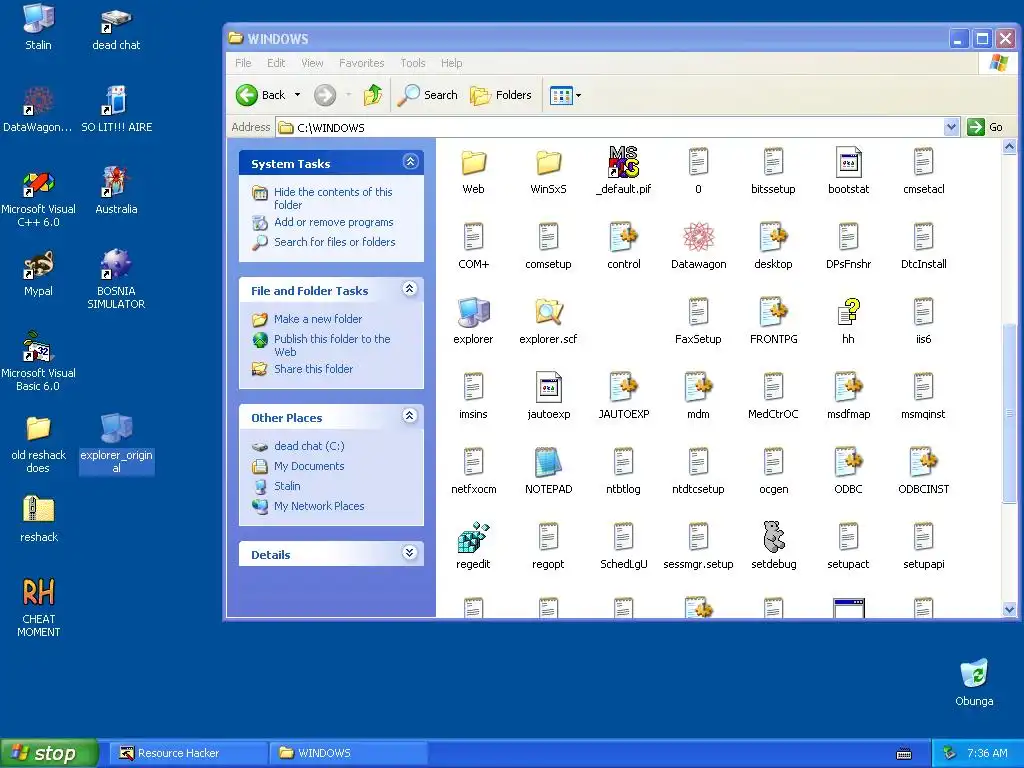Expand the Details panel
The image size is (1024, 768).
[x=410, y=553]
